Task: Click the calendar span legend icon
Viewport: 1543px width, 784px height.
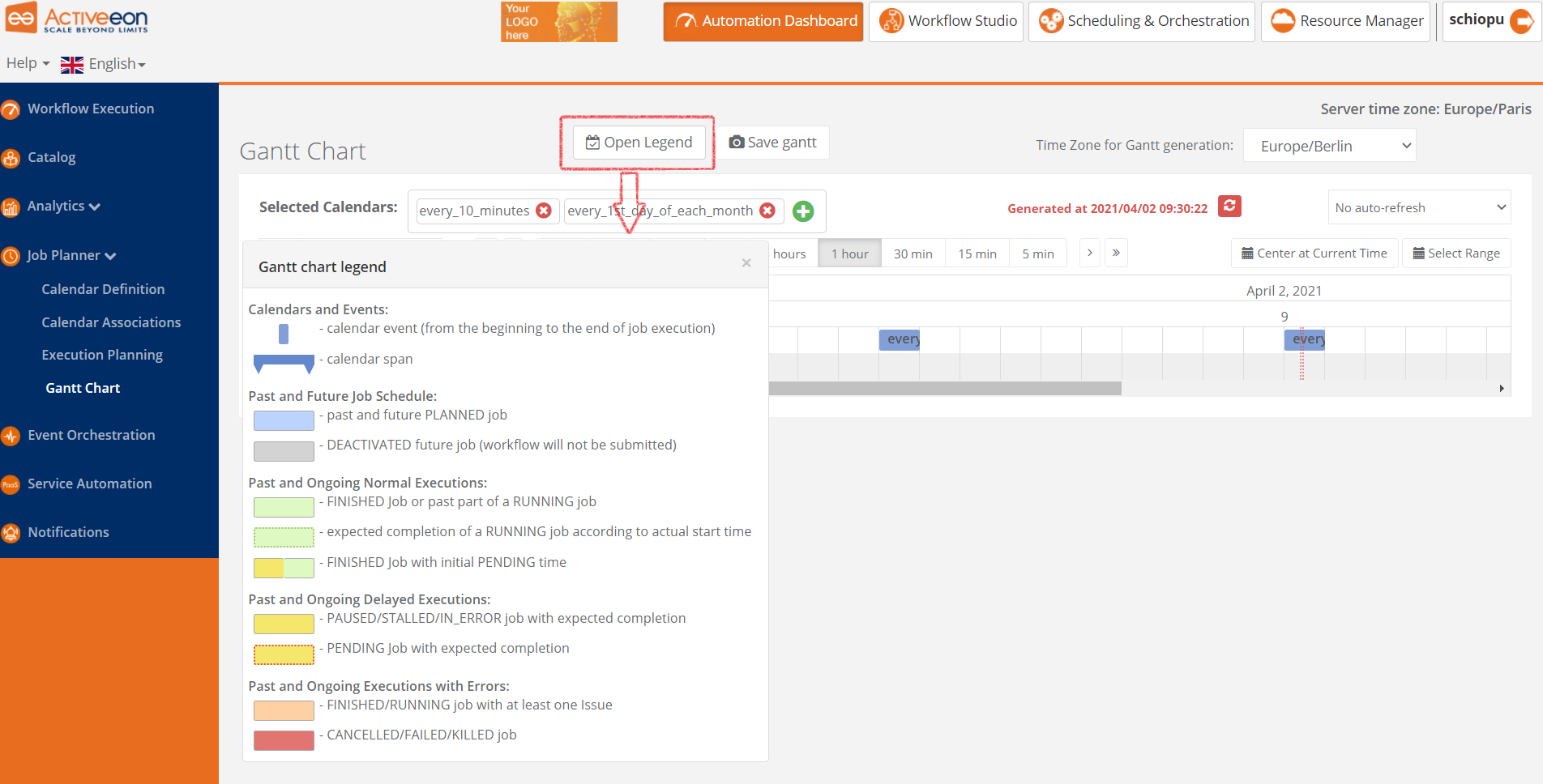Action: [284, 364]
